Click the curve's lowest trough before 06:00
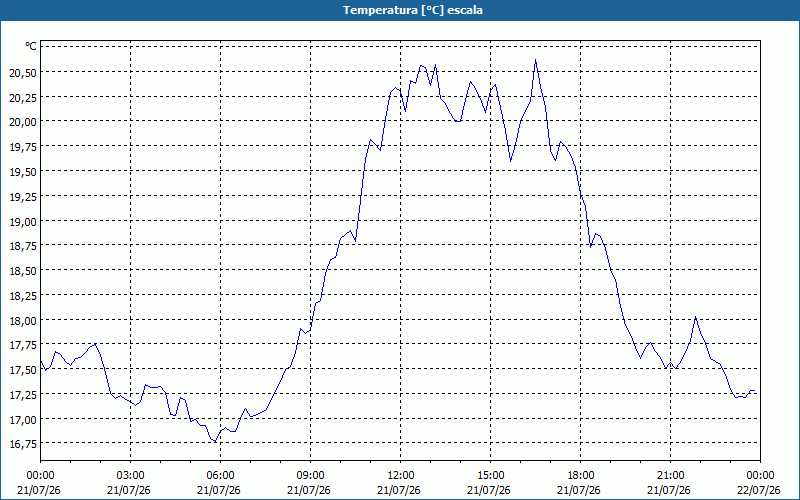800x500 pixels. click(215, 441)
